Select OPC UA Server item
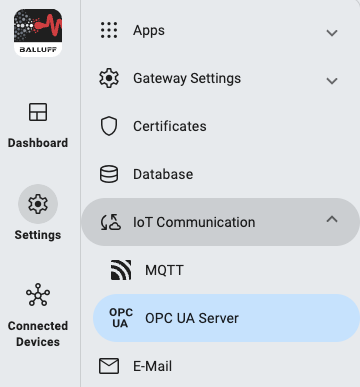 (226, 318)
